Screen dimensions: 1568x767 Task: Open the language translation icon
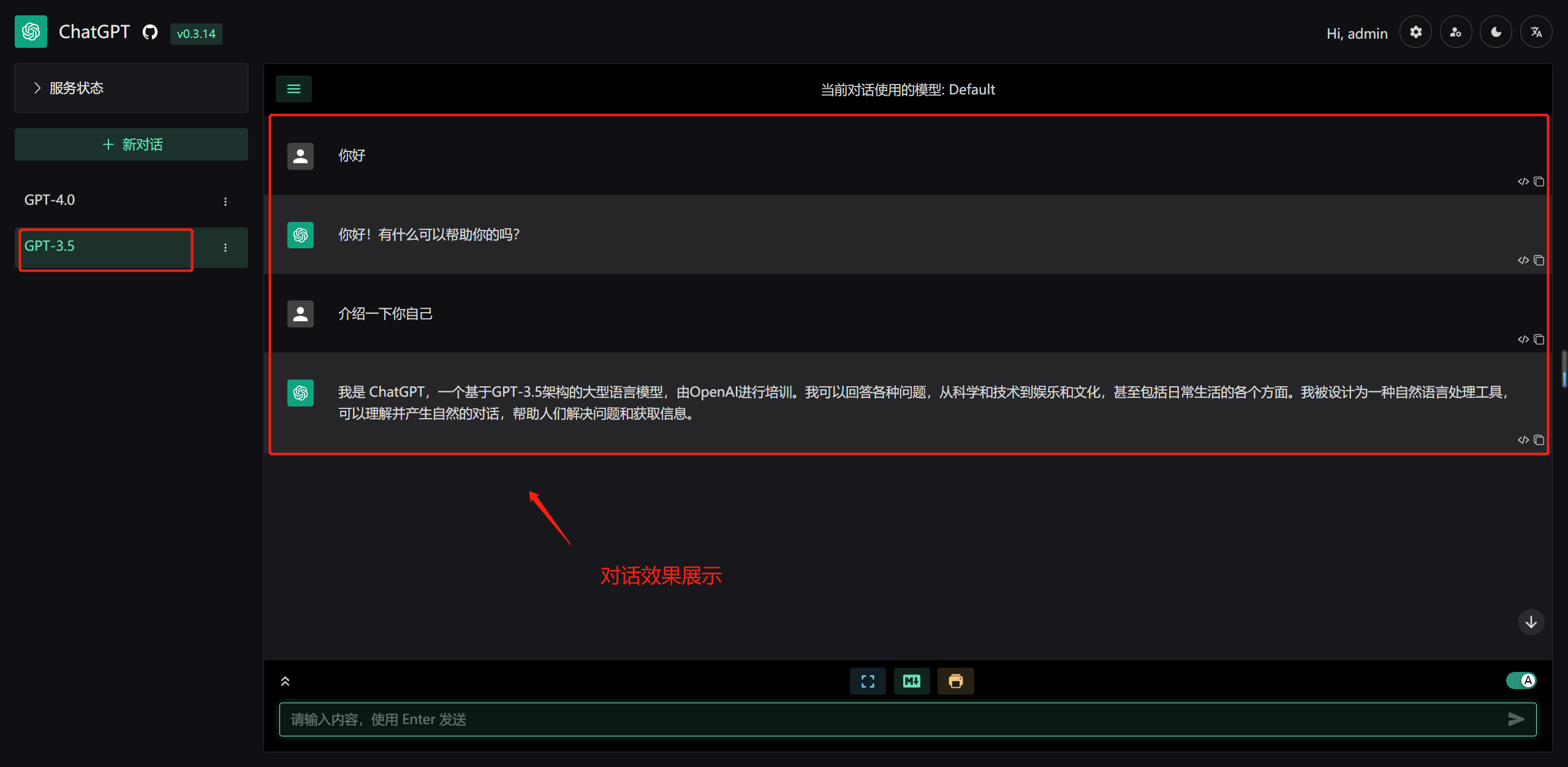pyautogui.click(x=1536, y=31)
